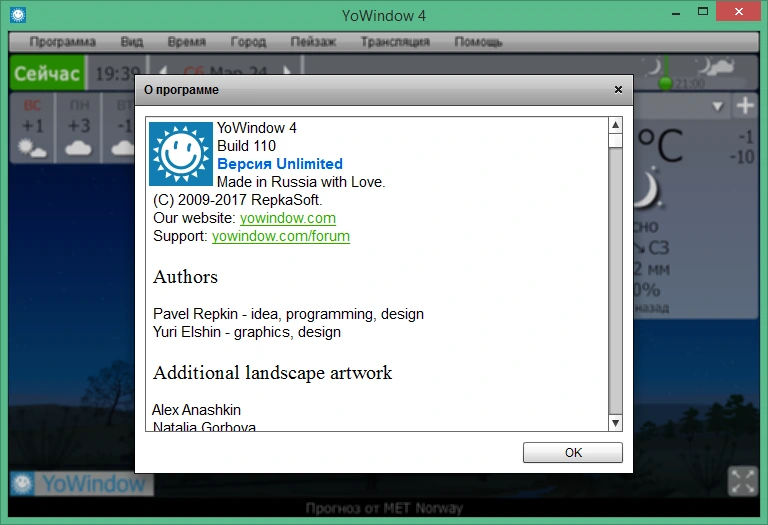Open the Трансляция menu
Screen dimensions: 768x525
(395, 42)
